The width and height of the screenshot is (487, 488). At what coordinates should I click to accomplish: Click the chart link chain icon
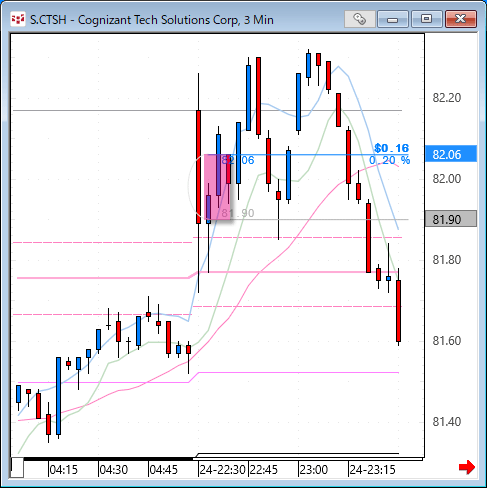[x=359, y=19]
